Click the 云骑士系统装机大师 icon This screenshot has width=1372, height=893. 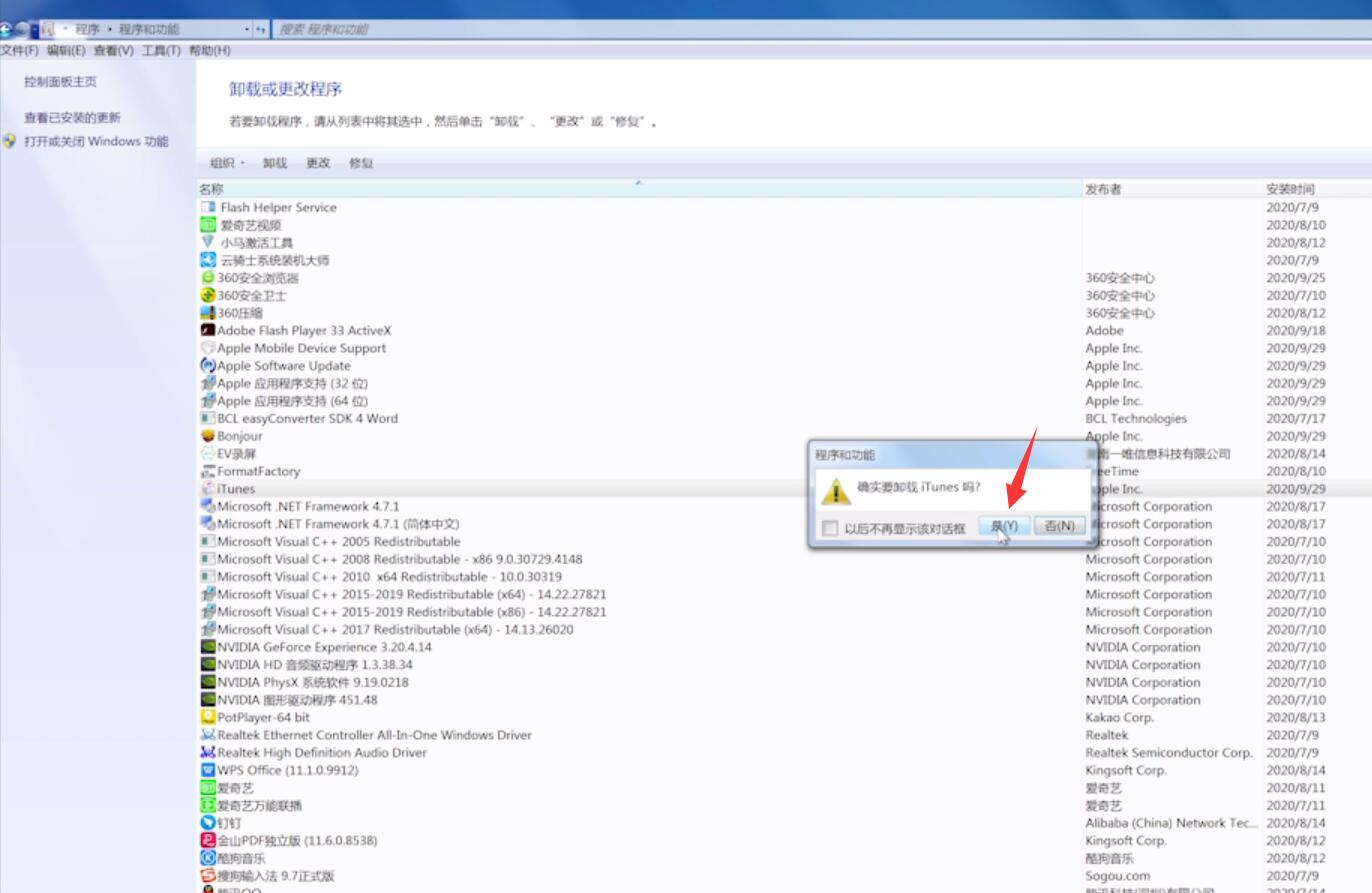coord(208,260)
